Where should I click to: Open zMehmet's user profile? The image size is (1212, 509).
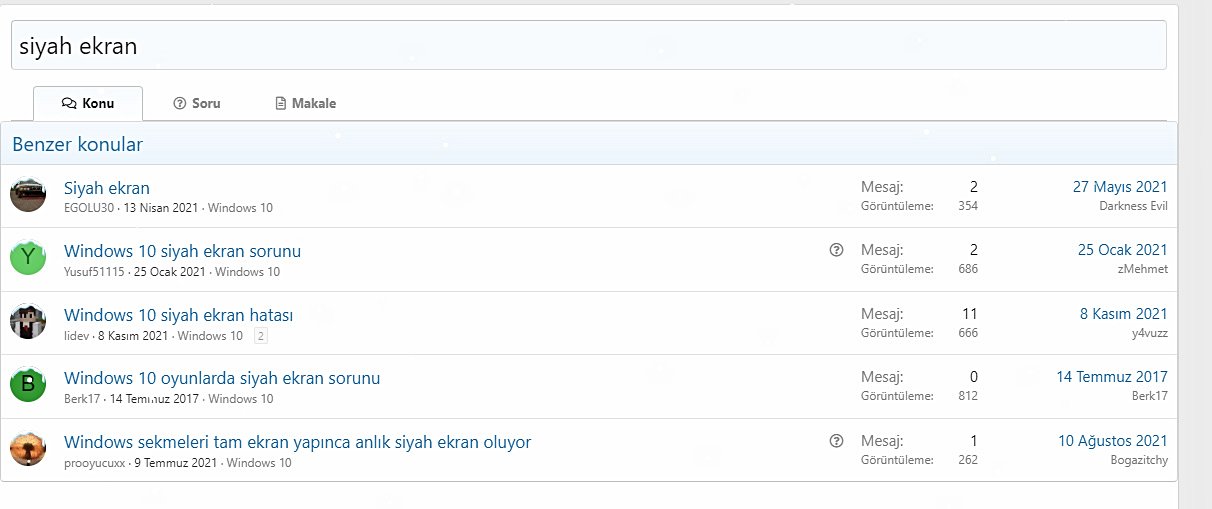[1142, 269]
